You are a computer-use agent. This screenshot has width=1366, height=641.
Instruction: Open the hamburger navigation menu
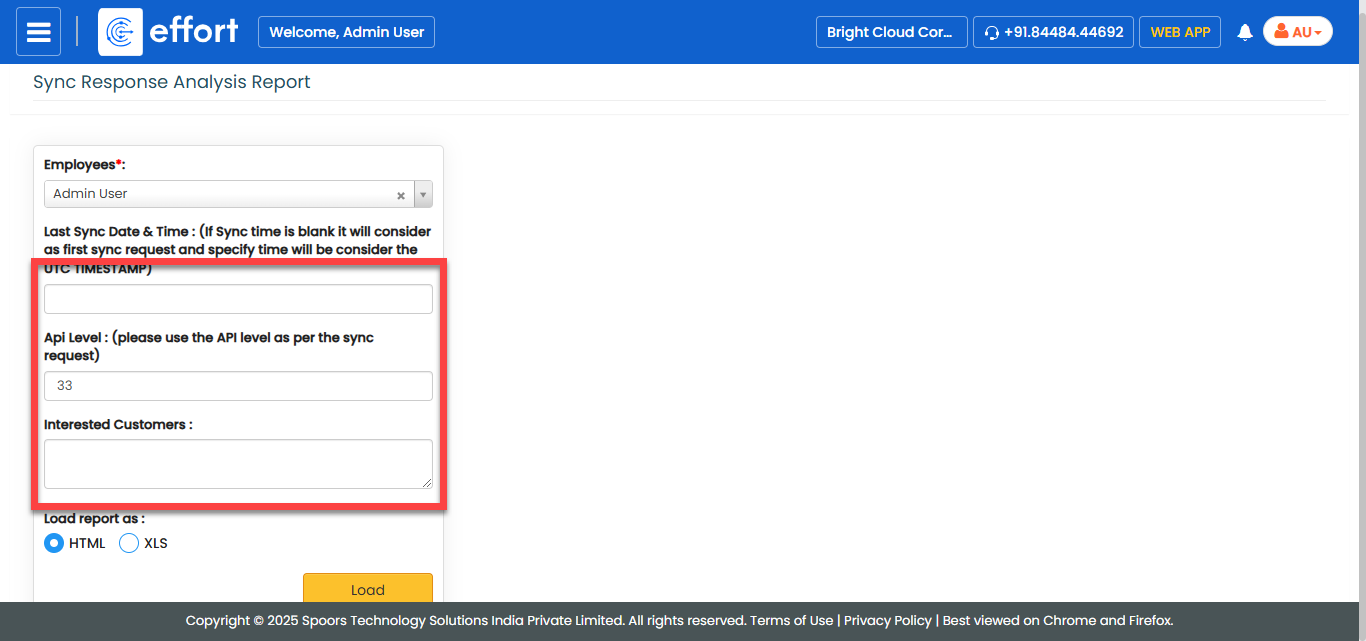coord(38,32)
